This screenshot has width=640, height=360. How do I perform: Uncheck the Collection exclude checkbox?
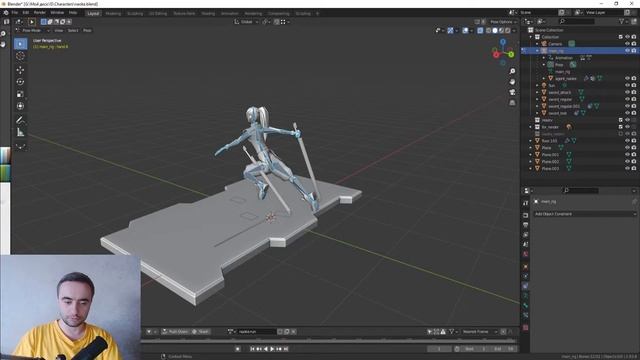pos(621,37)
